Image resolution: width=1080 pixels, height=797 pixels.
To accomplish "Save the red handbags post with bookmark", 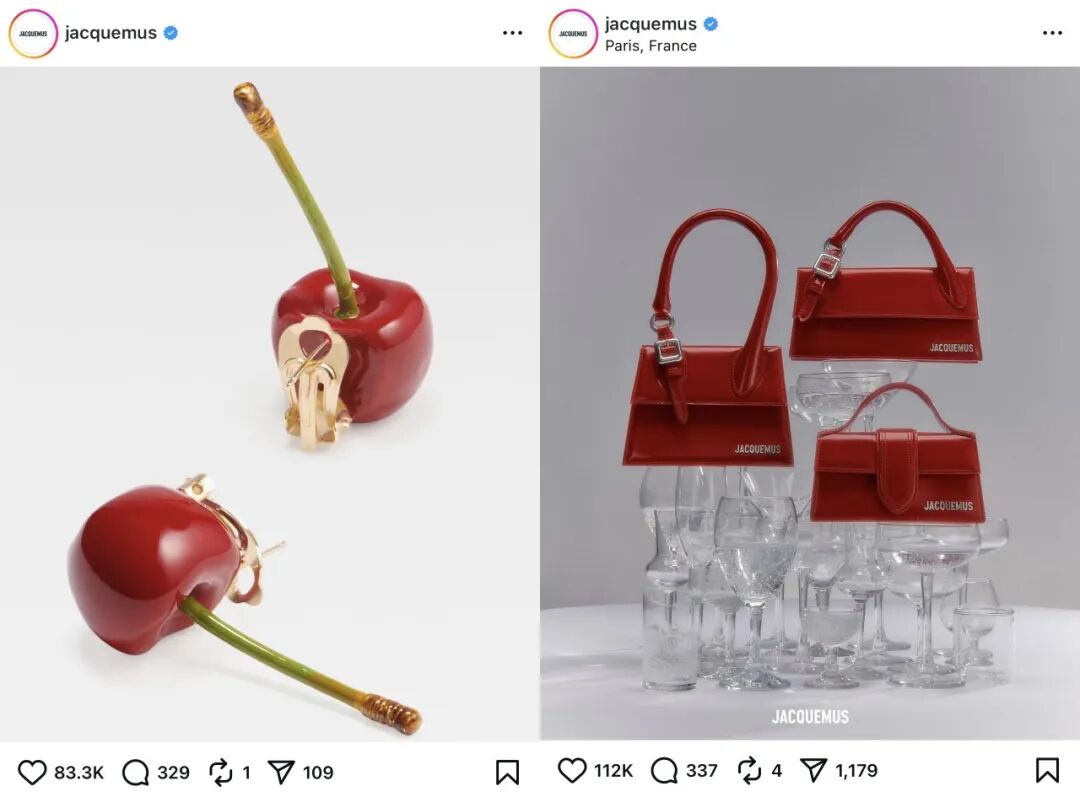I will [1047, 771].
